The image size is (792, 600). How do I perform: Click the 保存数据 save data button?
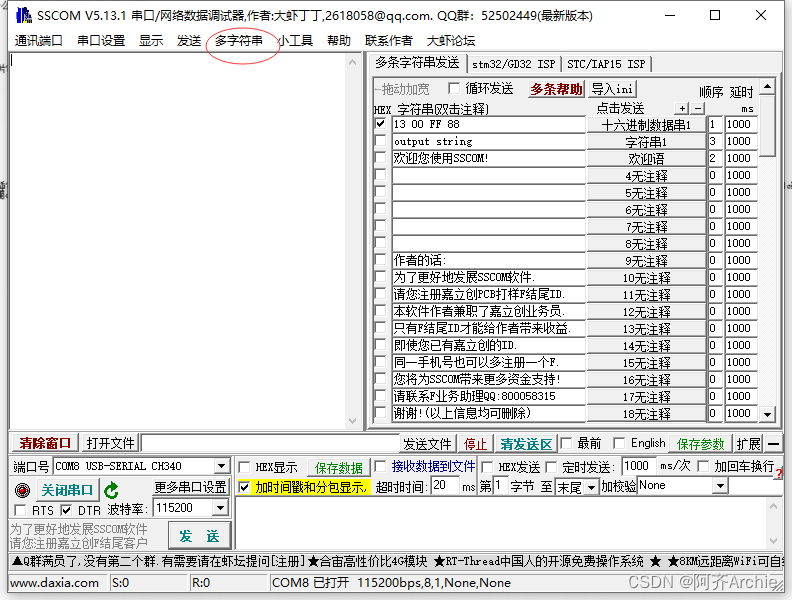coord(338,468)
